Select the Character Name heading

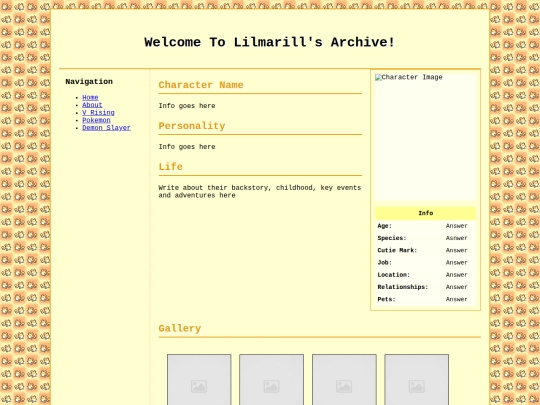[201, 85]
